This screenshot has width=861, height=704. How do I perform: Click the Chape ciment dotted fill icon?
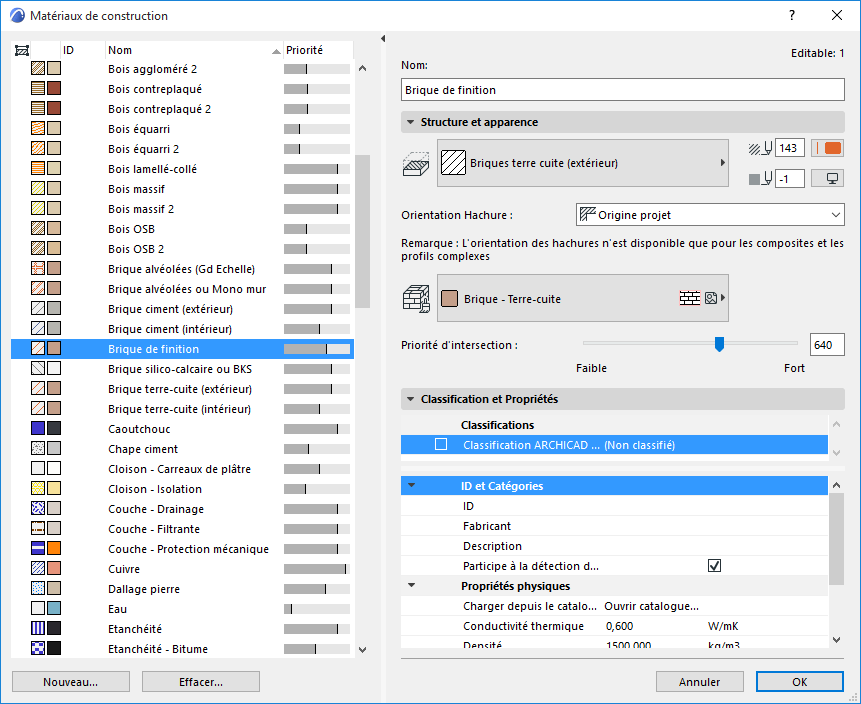click(38, 448)
